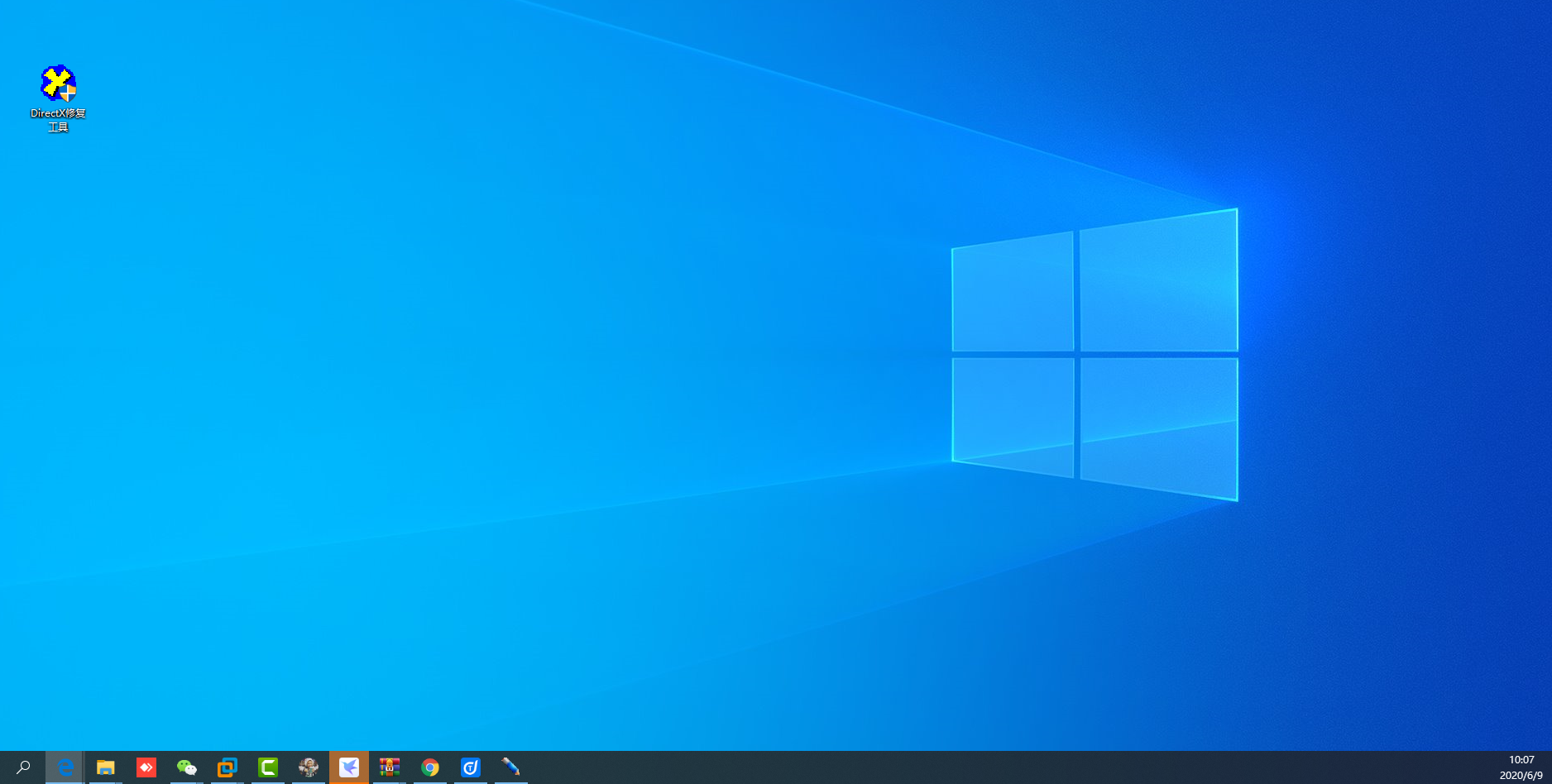Click the blue pen taskbar icon
The image size is (1552, 784).
coord(510,767)
